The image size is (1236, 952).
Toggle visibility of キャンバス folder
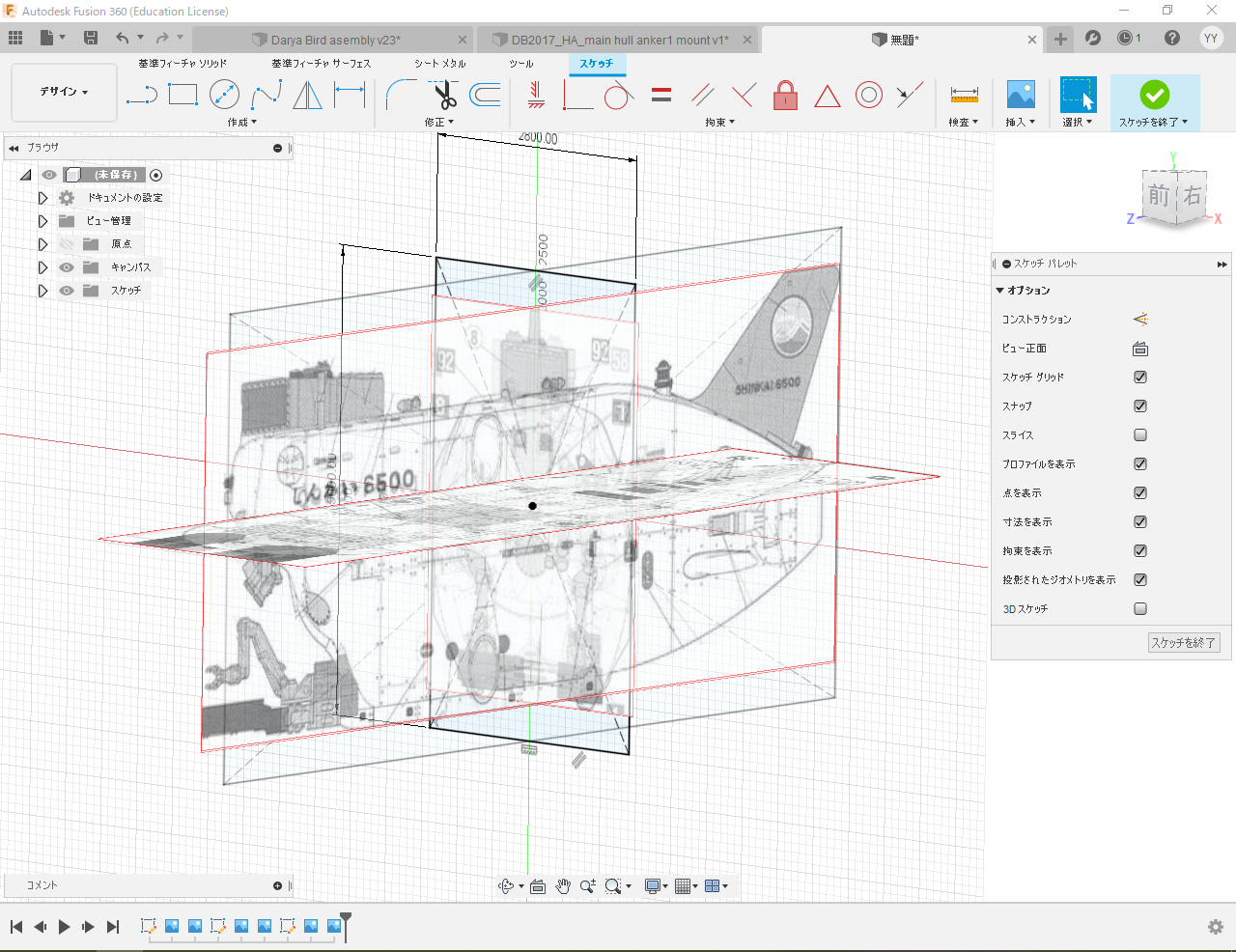click(67, 267)
